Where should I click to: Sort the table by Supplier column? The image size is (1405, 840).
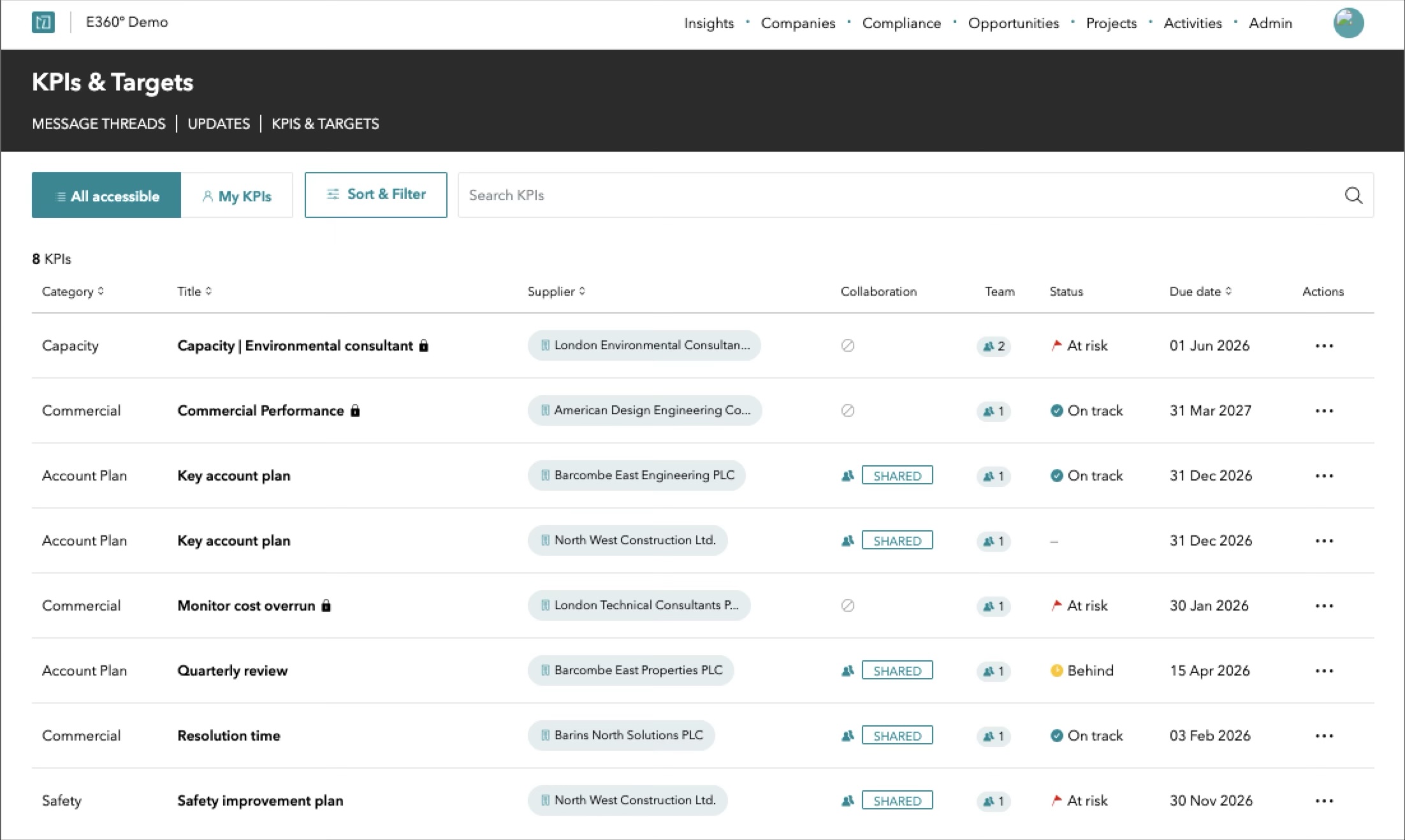556,291
